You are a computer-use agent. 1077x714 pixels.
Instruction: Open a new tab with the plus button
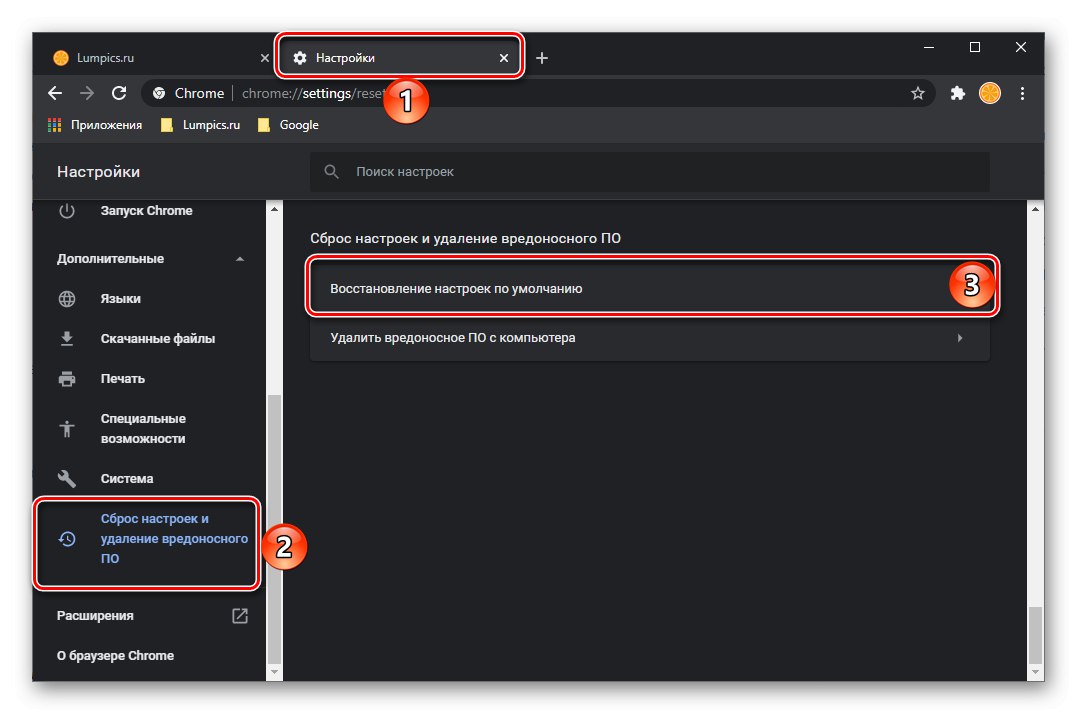542,58
